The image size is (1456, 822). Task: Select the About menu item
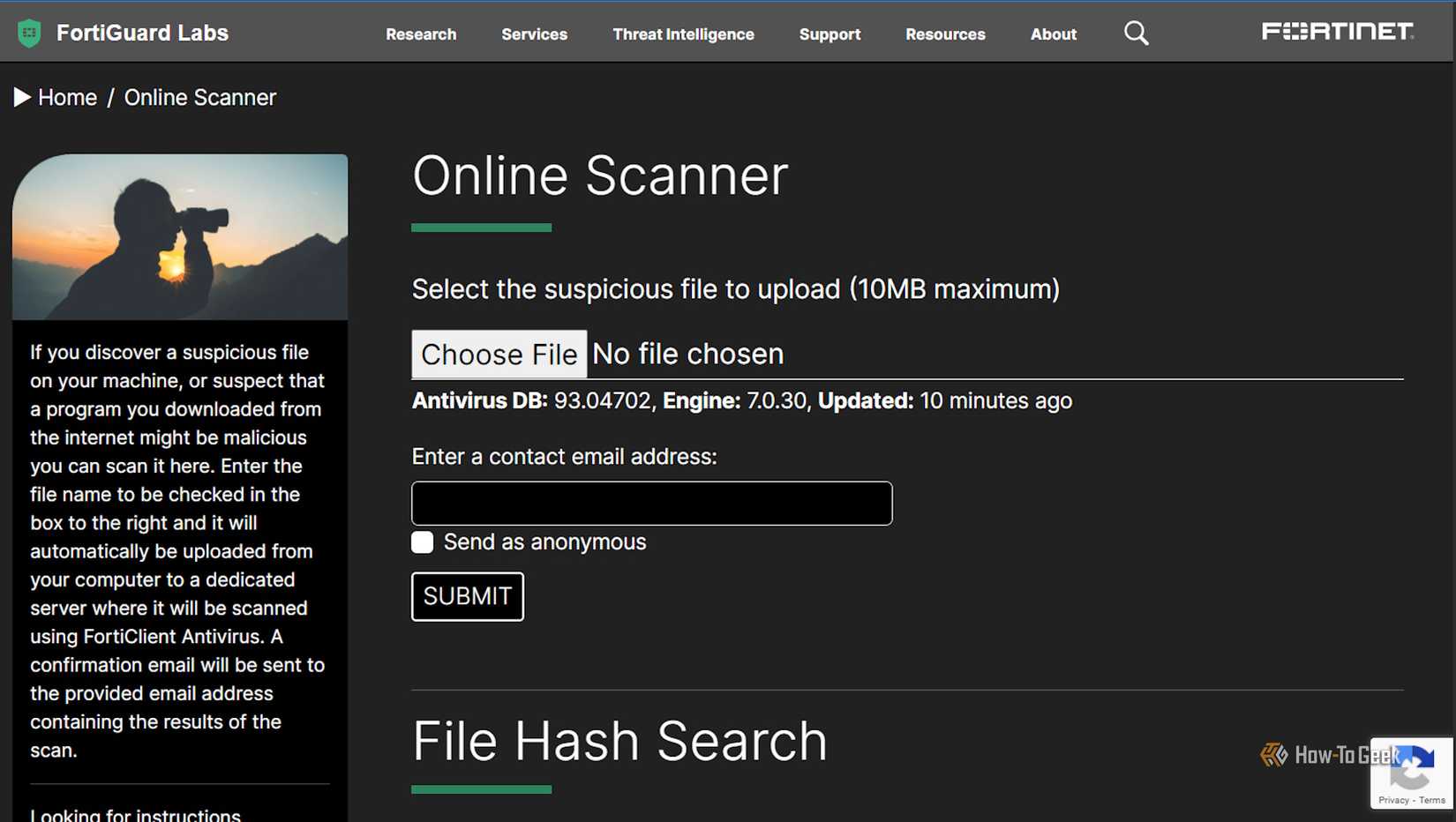point(1053,34)
